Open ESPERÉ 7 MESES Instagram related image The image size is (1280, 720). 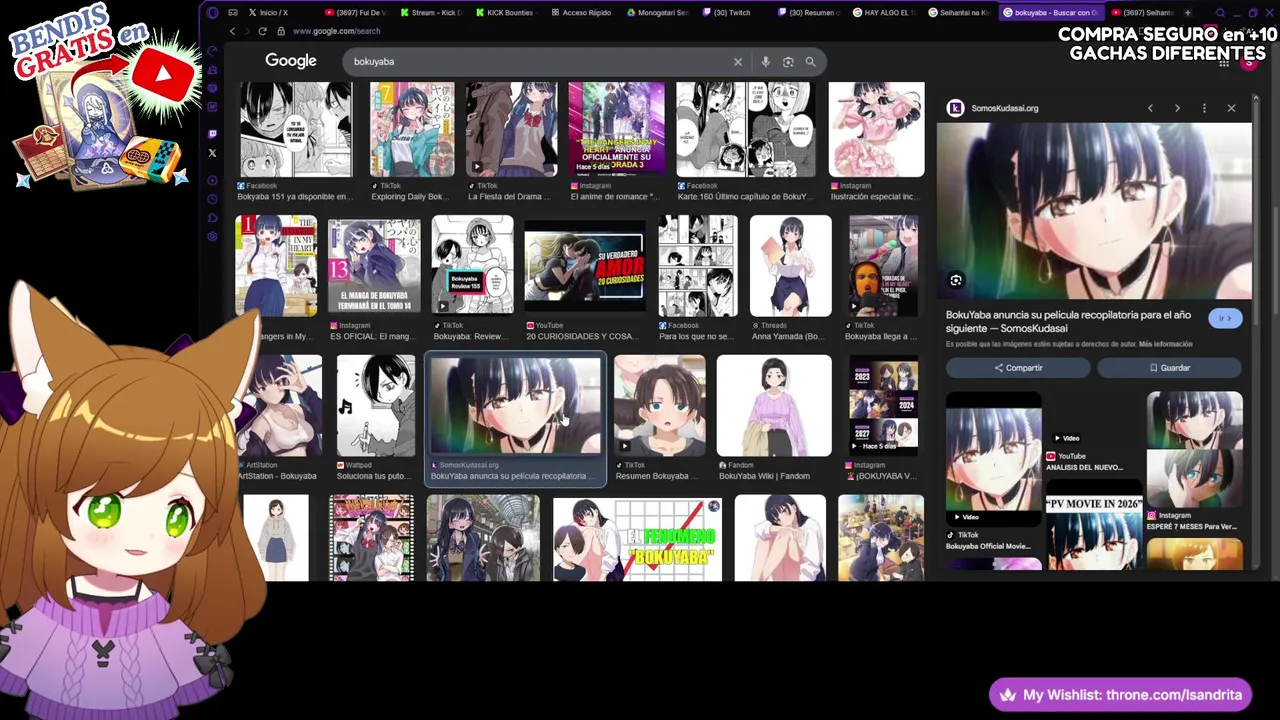pyautogui.click(x=1195, y=449)
